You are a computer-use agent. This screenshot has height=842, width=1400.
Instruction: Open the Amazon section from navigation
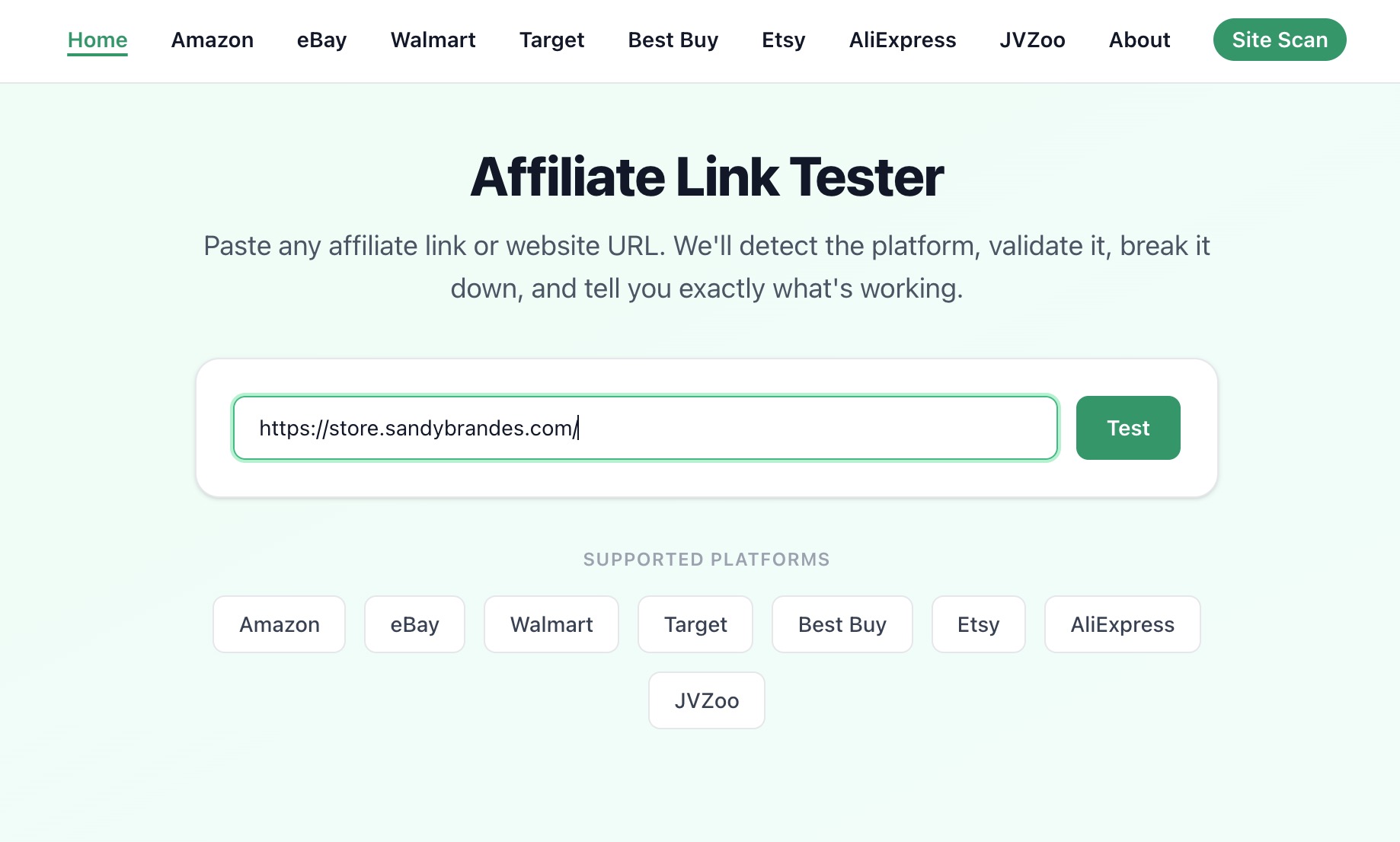(213, 40)
